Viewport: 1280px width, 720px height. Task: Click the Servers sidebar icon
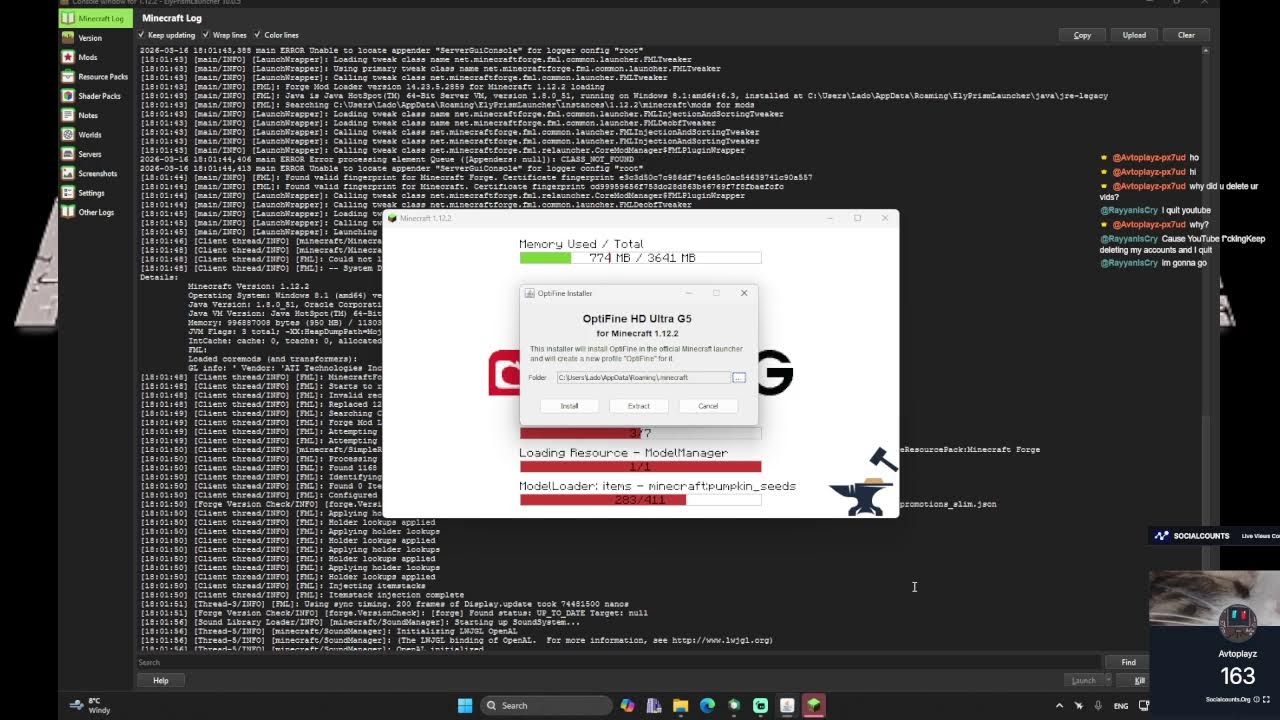[x=67, y=154]
